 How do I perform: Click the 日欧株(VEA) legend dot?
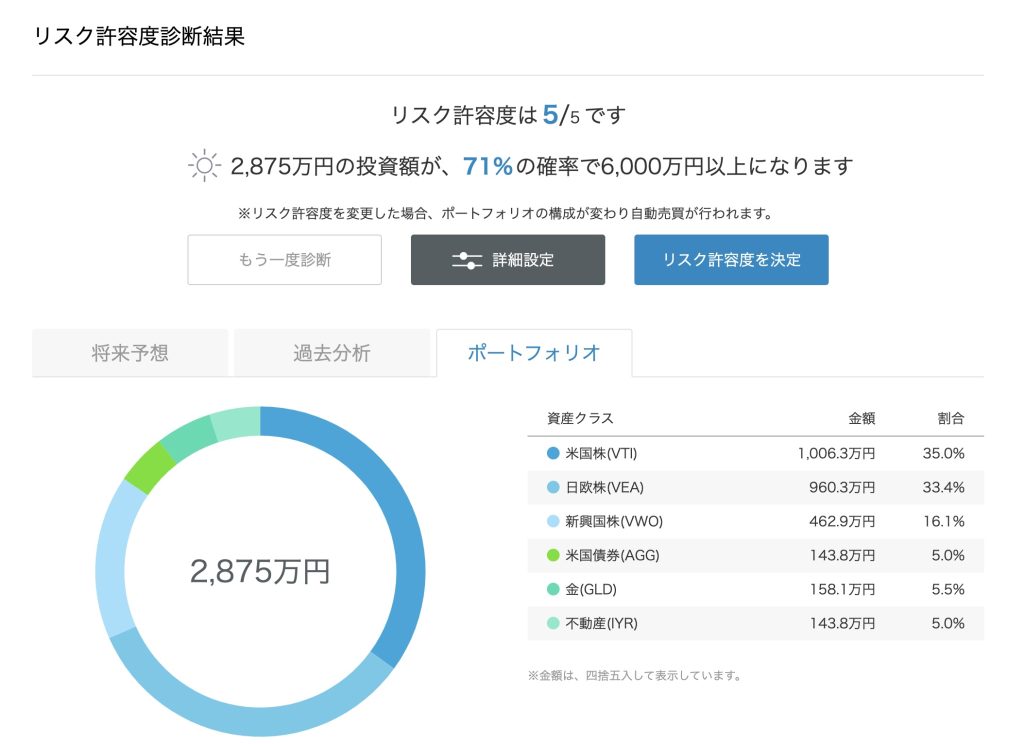pyautogui.click(x=553, y=488)
